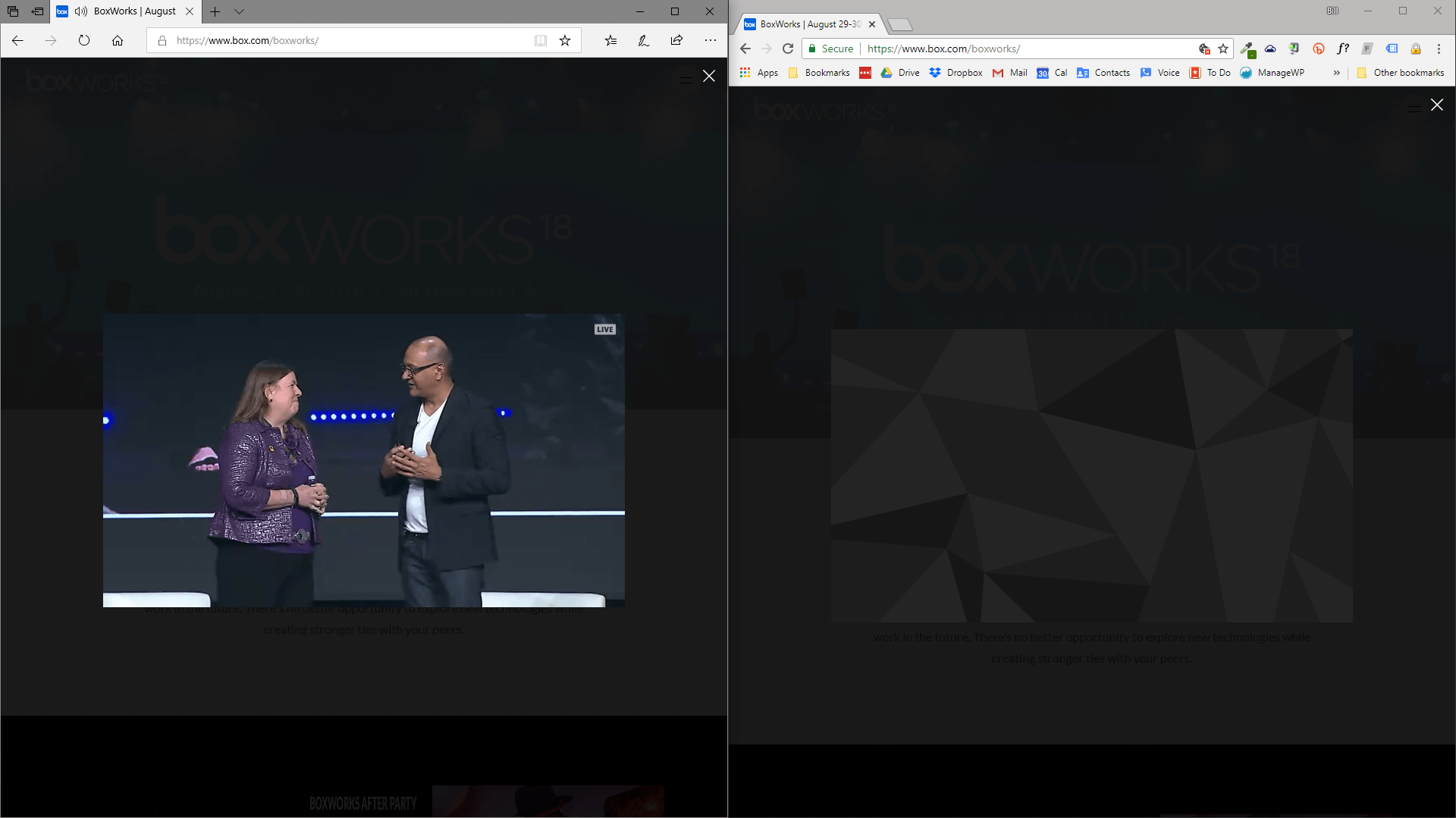Screen dimensions: 1456x818
Task: Close video overlay in Edge page
Action: (x=709, y=76)
